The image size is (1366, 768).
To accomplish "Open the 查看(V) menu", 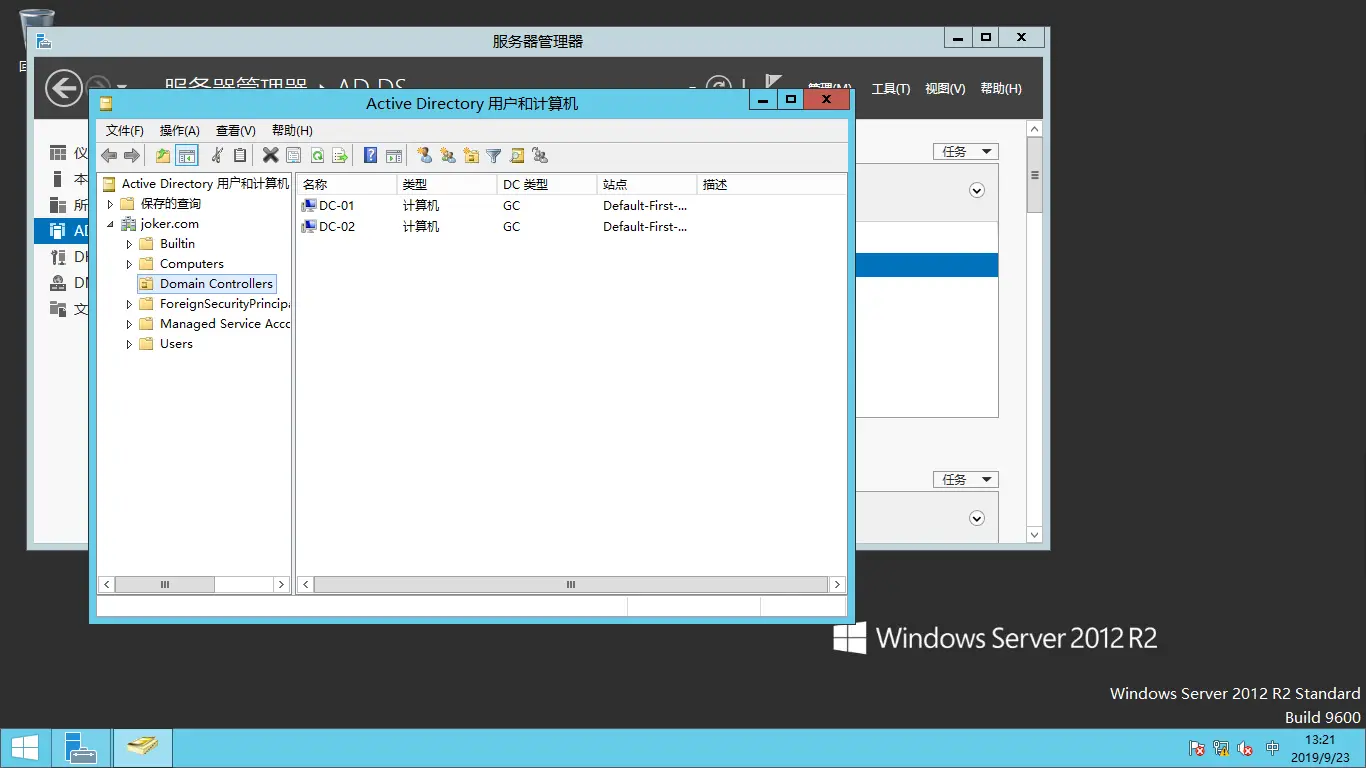I will coord(236,131).
